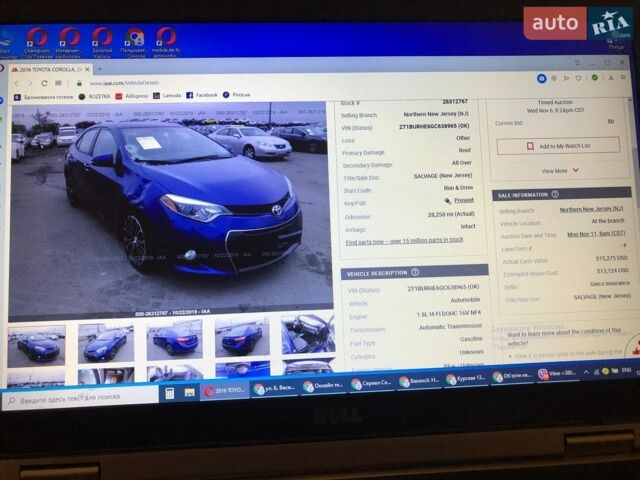Switch to Chrome 'Сериал Се...' taskbar window
The width and height of the screenshot is (640, 480).
click(x=371, y=384)
